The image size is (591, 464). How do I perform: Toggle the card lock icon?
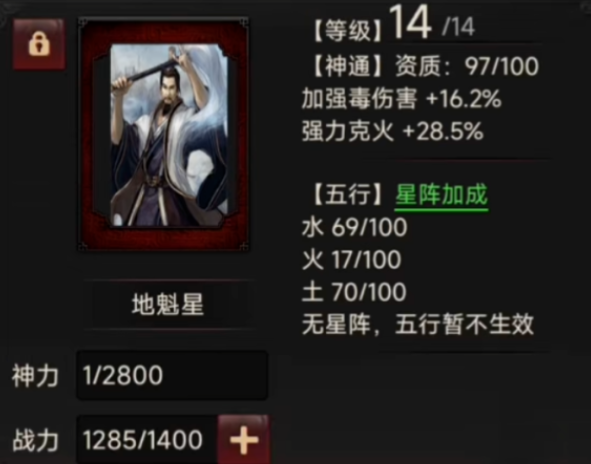tap(39, 44)
